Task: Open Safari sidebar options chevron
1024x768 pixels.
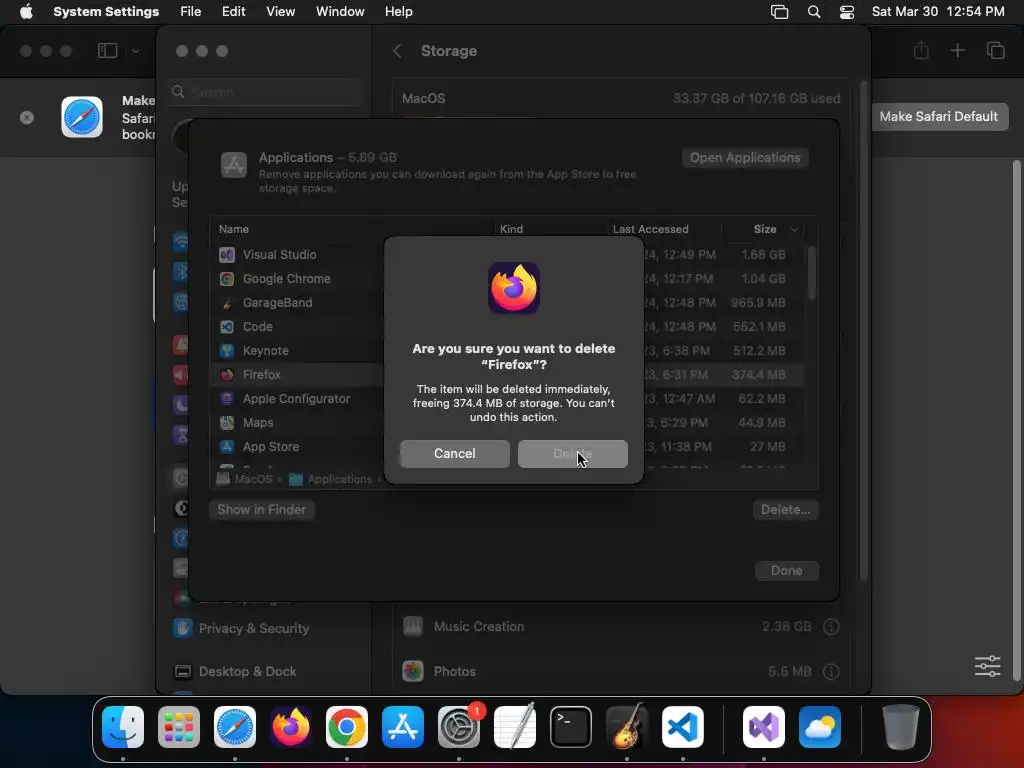Action: tap(135, 50)
